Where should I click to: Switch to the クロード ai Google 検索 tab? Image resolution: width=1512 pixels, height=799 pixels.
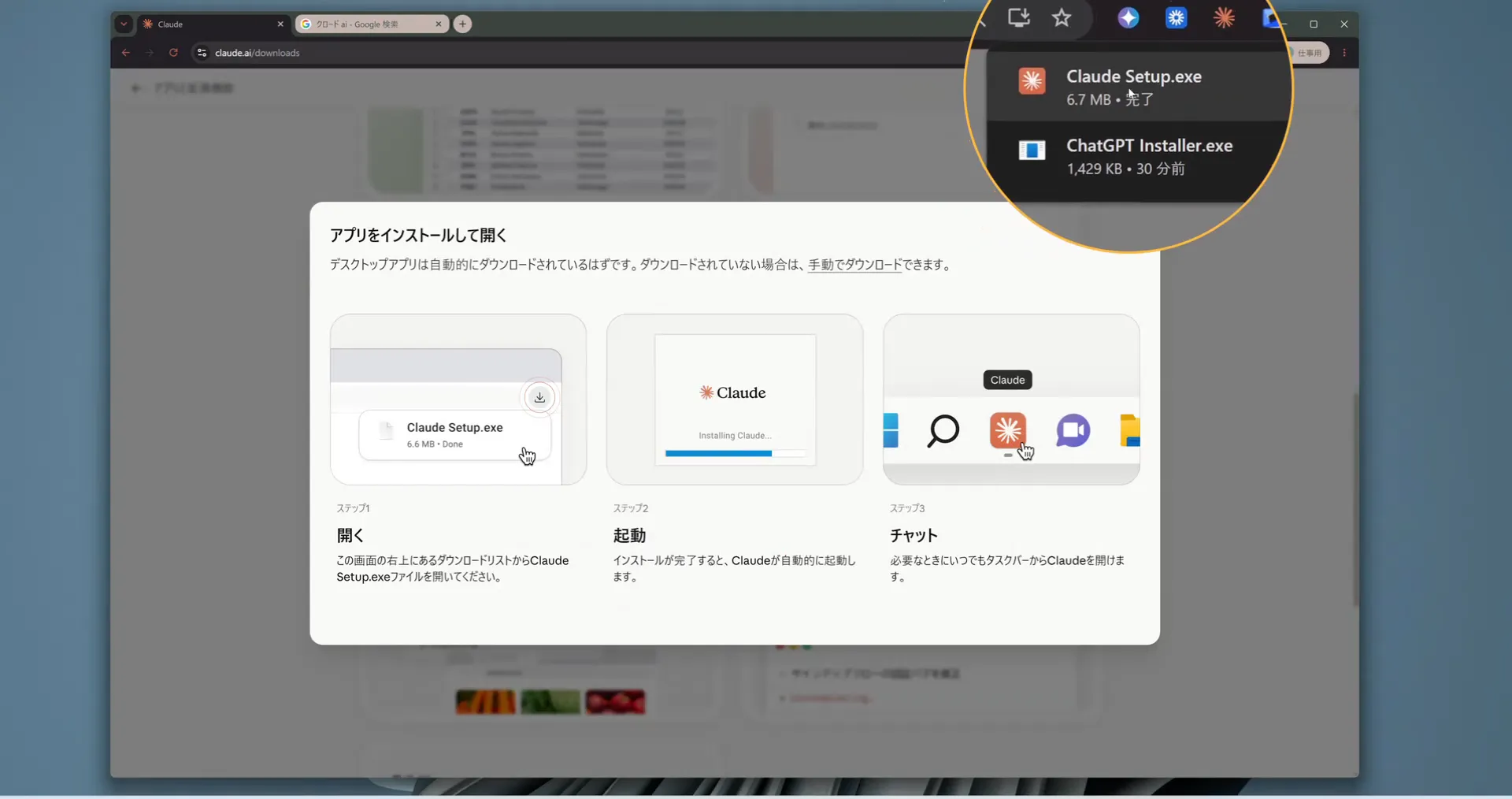coord(370,24)
